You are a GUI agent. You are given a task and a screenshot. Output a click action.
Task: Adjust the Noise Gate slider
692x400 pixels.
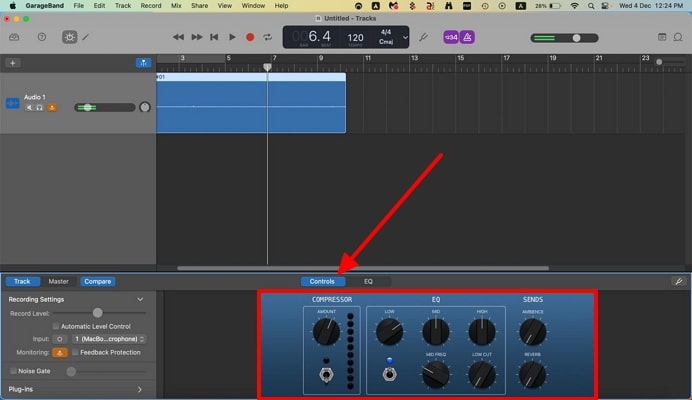(x=106, y=371)
